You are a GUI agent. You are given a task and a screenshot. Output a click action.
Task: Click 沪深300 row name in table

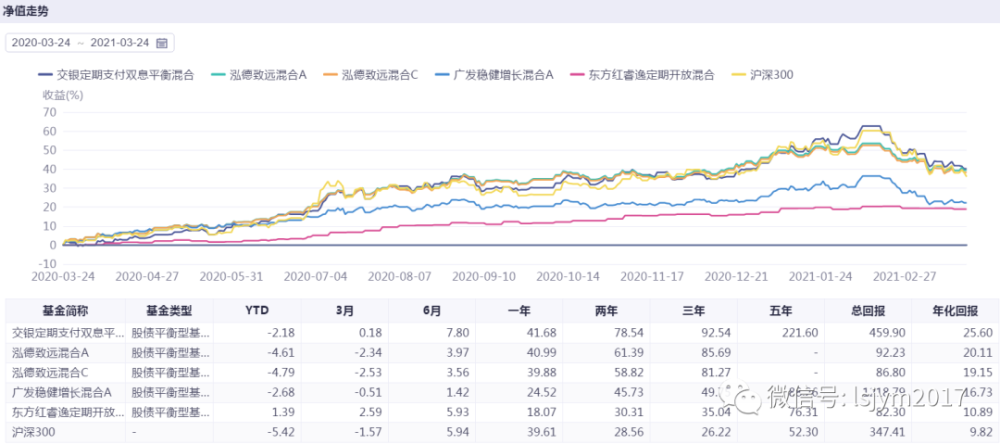click(32, 434)
